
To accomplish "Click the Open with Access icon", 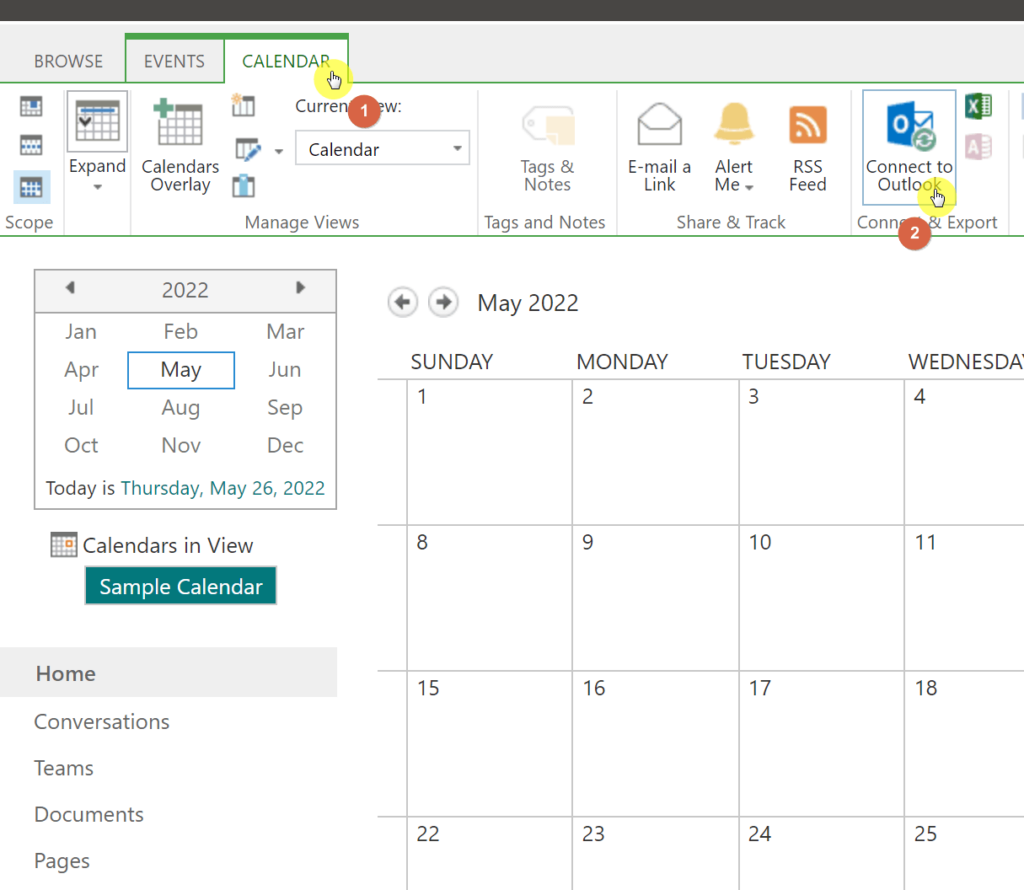I will [978, 147].
